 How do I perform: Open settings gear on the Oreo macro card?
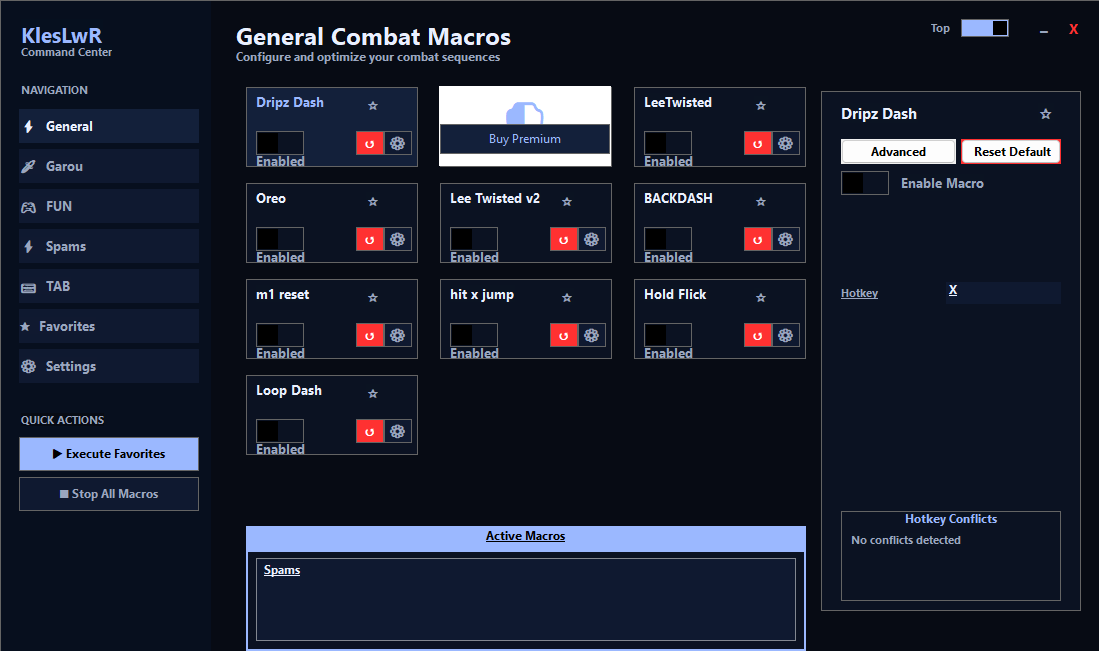(x=398, y=238)
